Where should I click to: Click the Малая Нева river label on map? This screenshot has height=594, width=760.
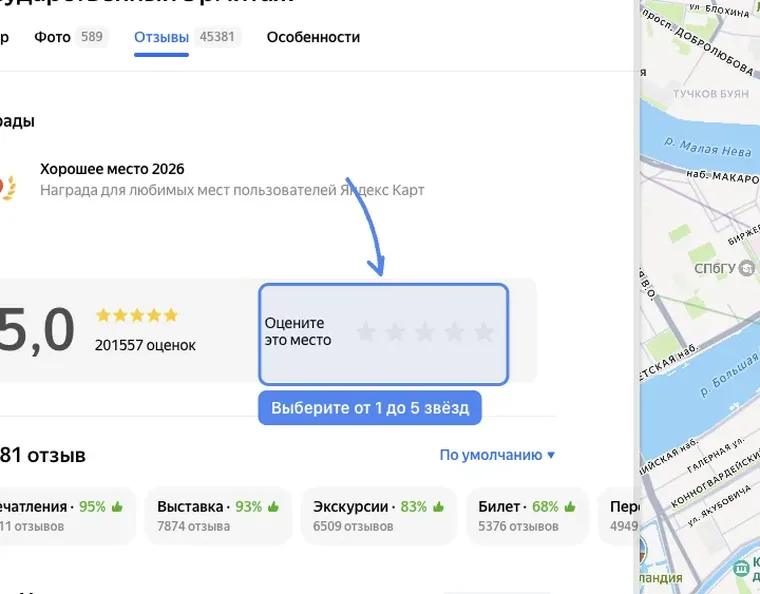point(708,147)
